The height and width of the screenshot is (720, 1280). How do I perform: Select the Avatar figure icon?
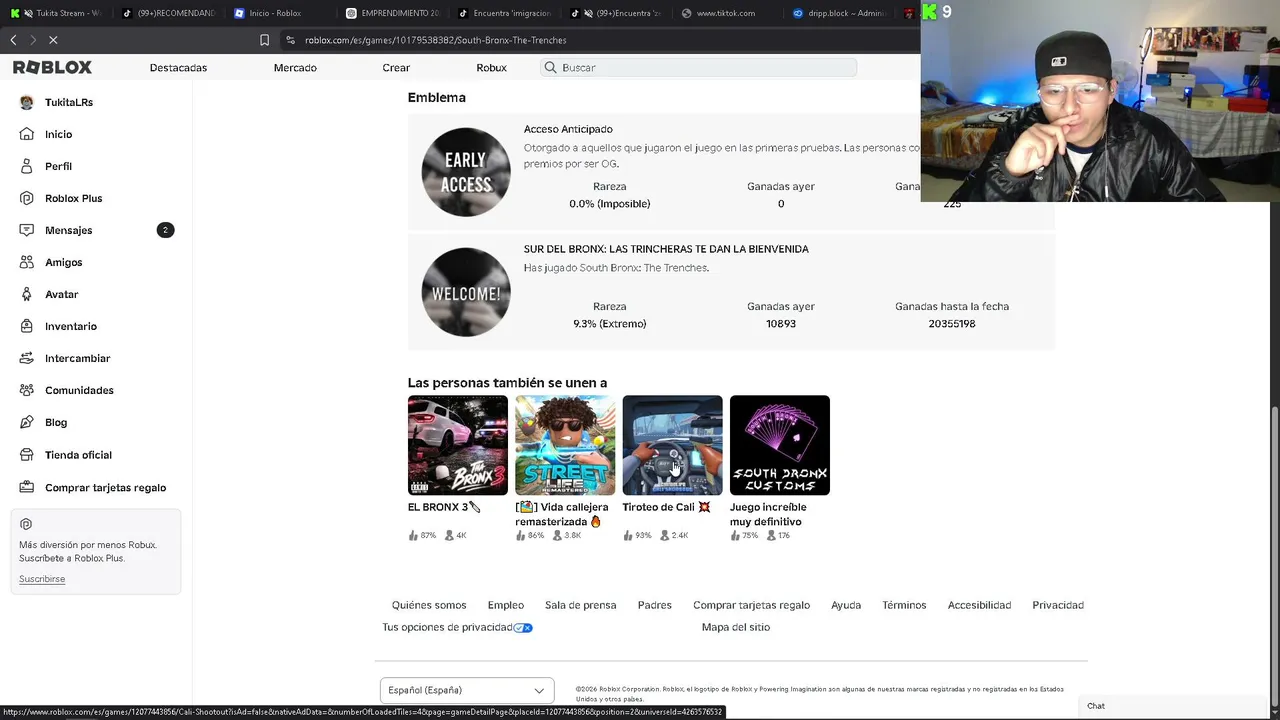coord(26,294)
